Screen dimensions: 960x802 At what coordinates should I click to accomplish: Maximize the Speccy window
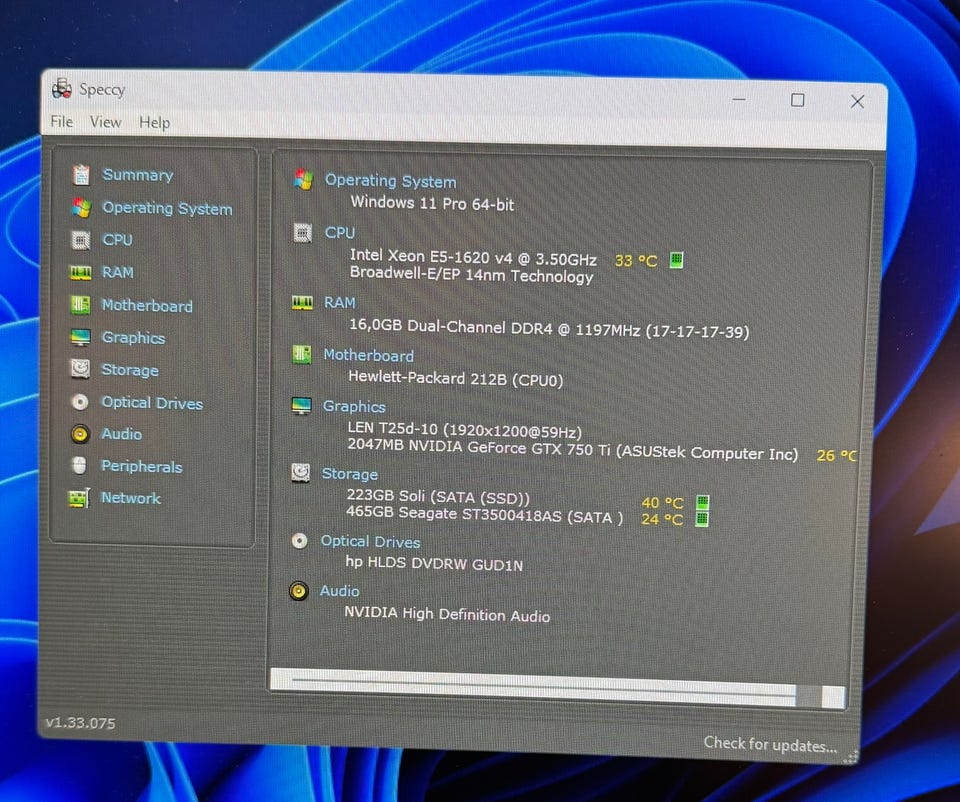pos(797,100)
